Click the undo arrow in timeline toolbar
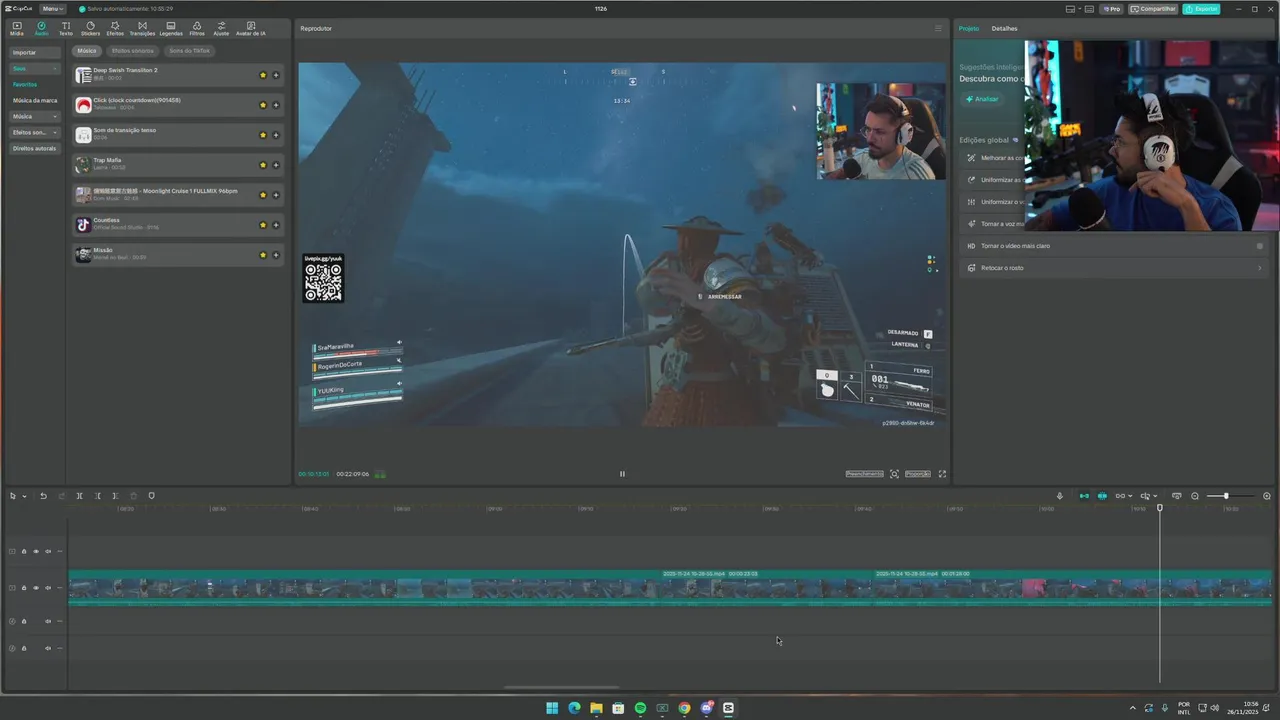Image resolution: width=1280 pixels, height=720 pixels. click(43, 496)
